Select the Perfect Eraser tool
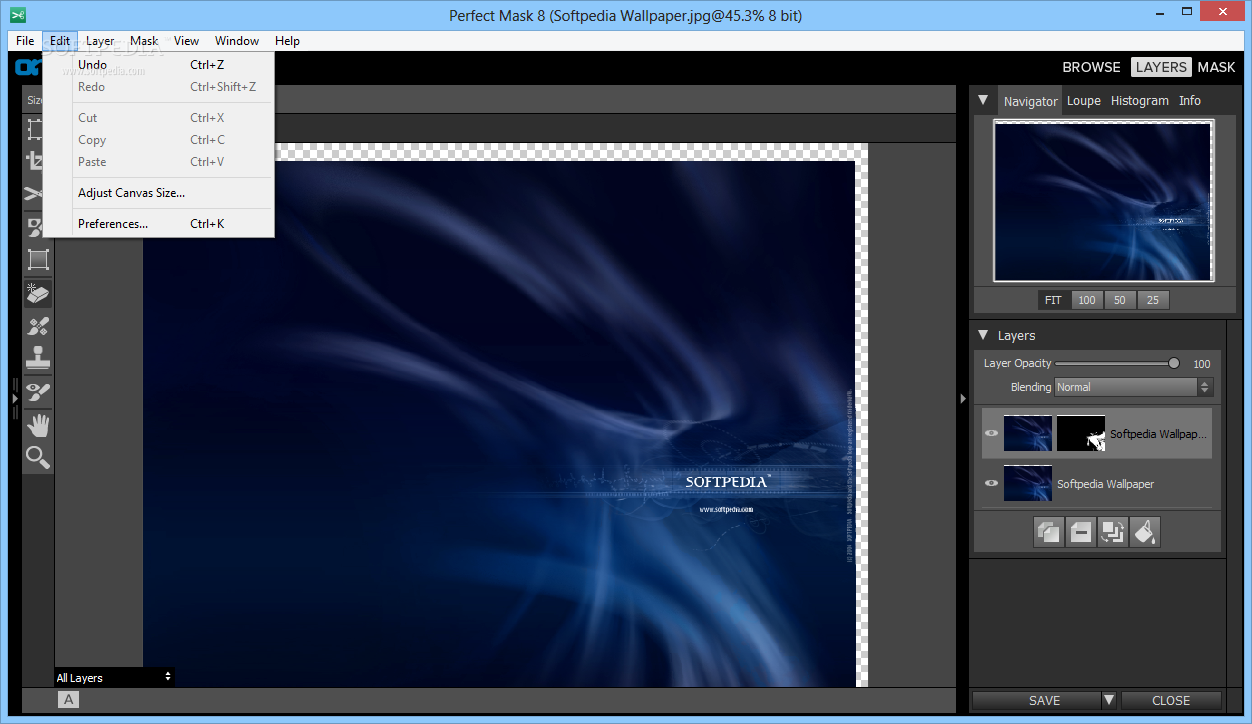This screenshot has width=1252, height=724. click(37, 293)
